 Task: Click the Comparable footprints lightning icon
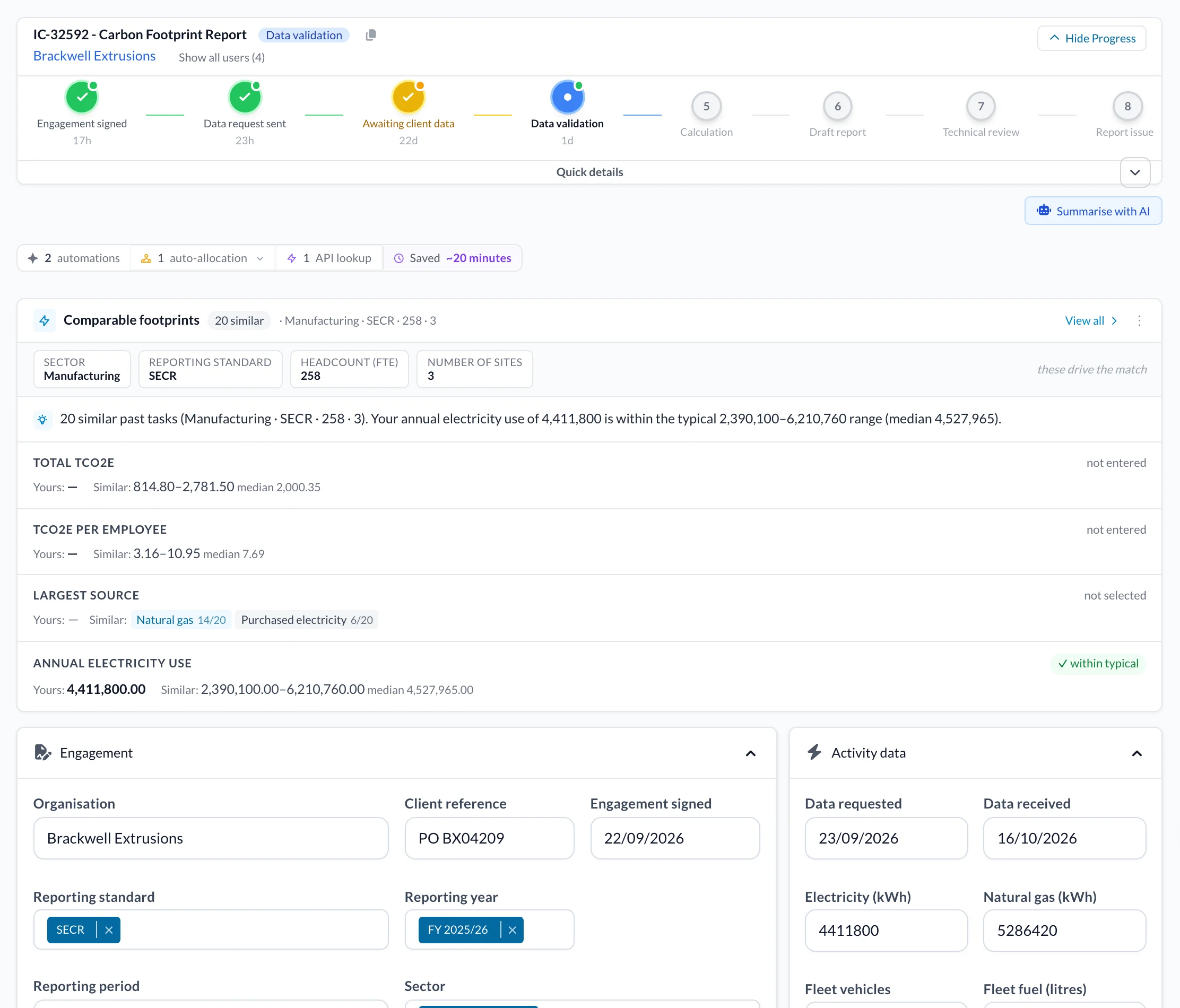coord(45,320)
